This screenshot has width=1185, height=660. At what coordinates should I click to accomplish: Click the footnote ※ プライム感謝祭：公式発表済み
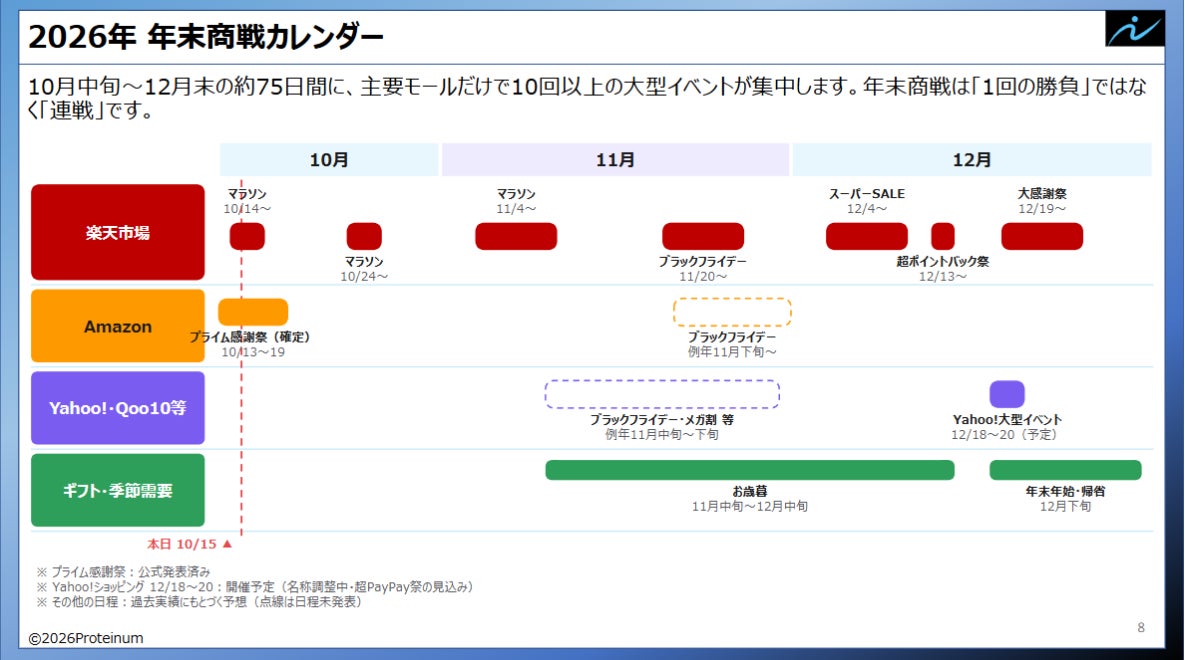coord(123,572)
